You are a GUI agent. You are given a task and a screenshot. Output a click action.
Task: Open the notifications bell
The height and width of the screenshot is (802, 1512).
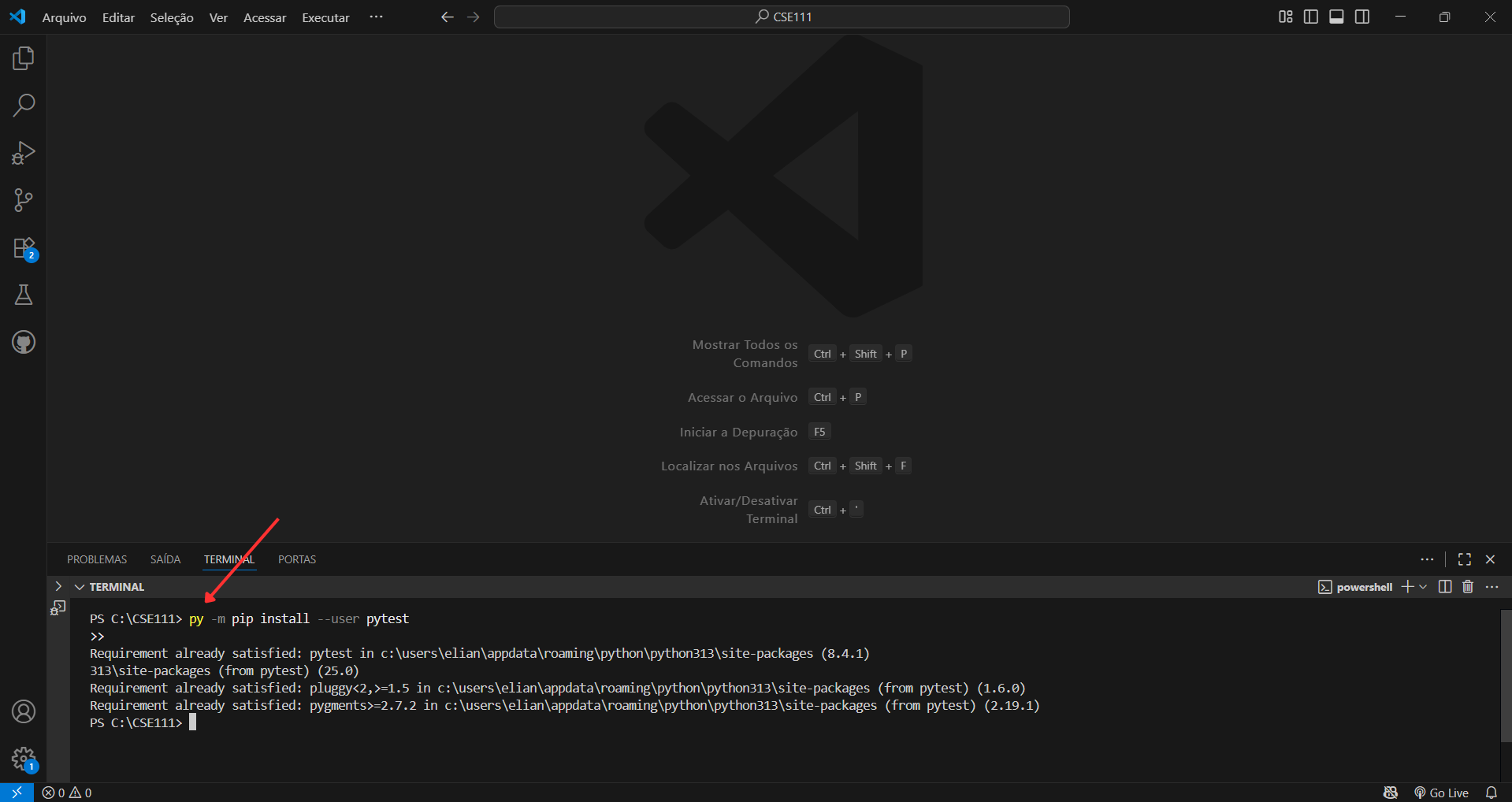point(1492,793)
